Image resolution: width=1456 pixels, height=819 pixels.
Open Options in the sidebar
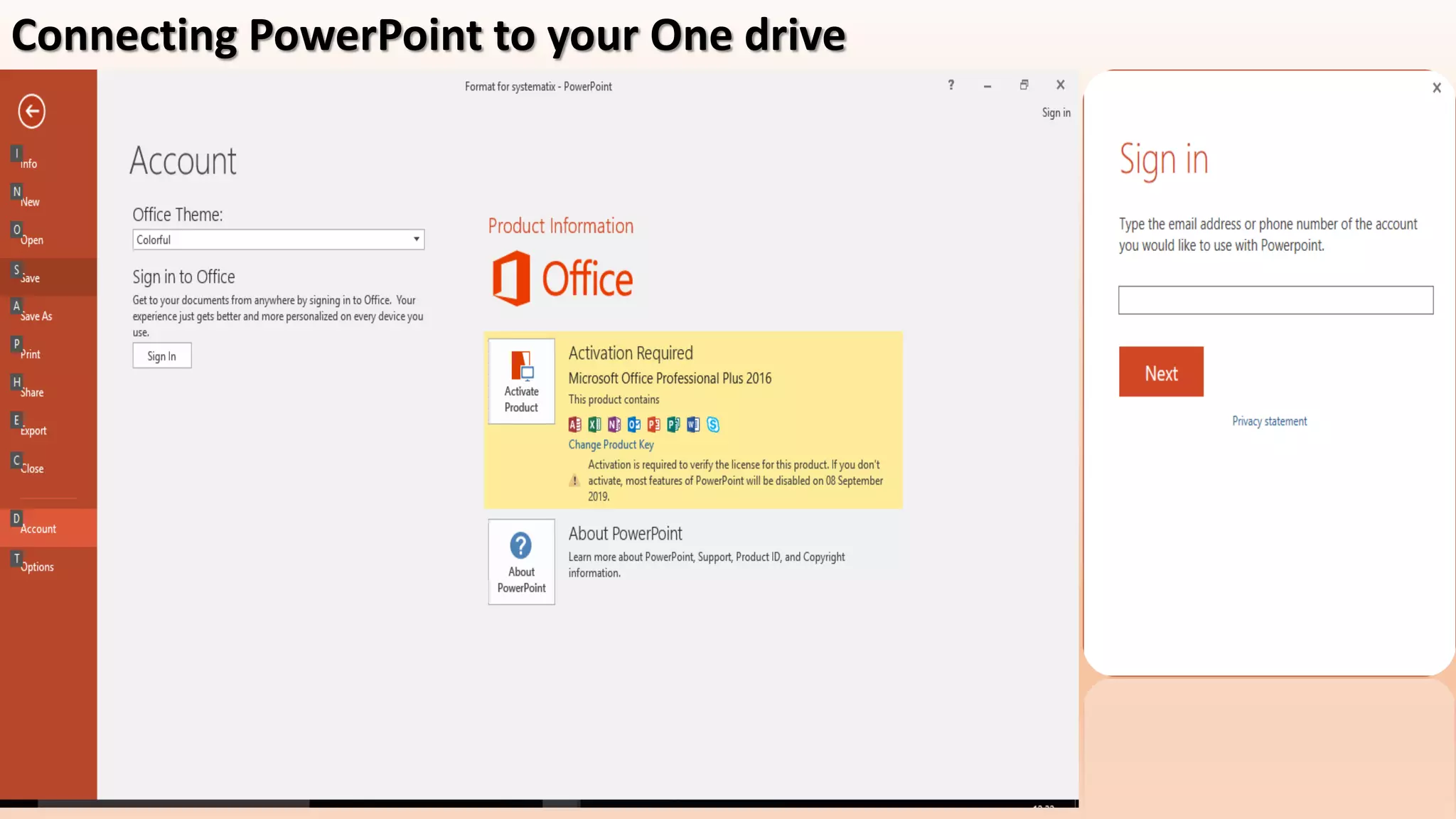[48, 566]
